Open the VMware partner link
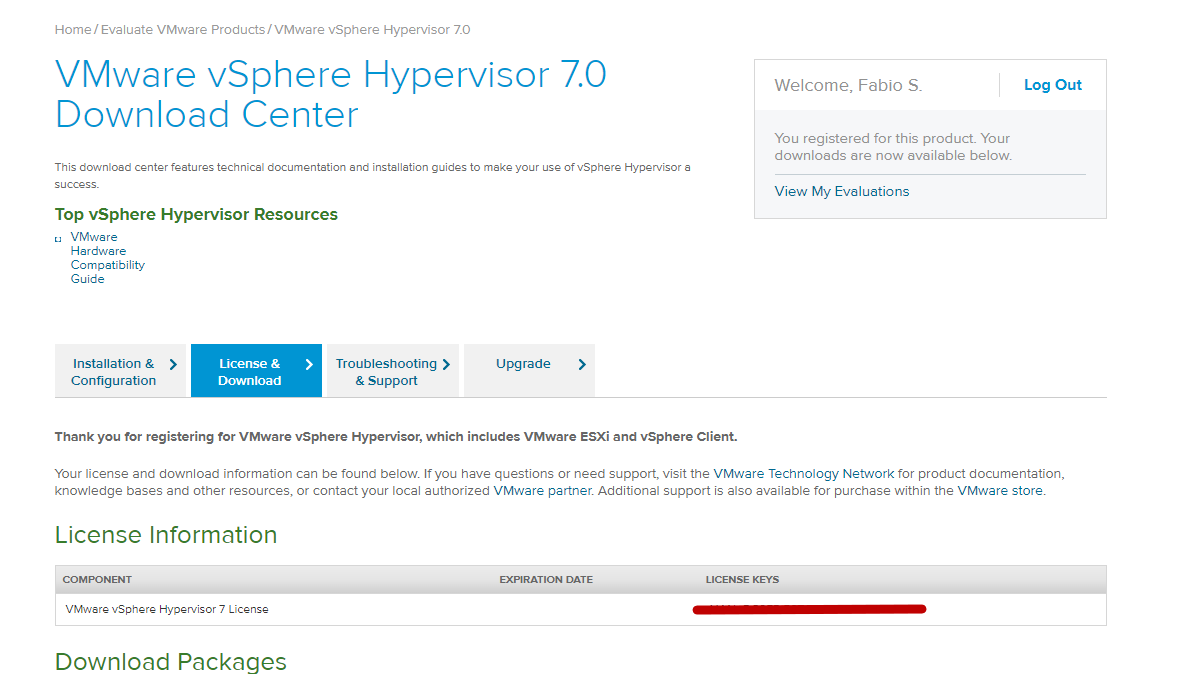The height and width of the screenshot is (674, 1183). click(542, 491)
